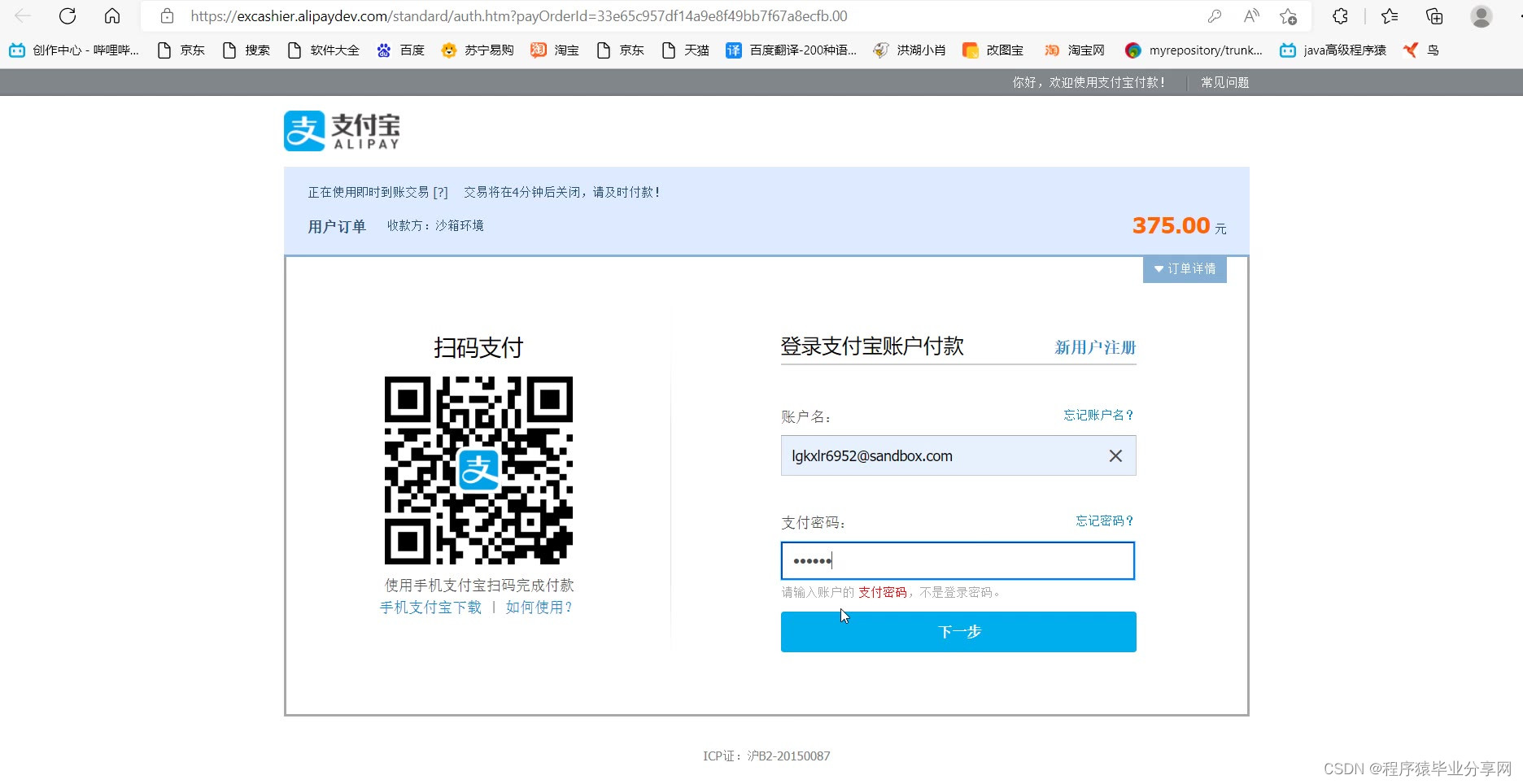1523x784 pixels.
Task: Open the saved passwords key icon
Action: tap(1215, 15)
